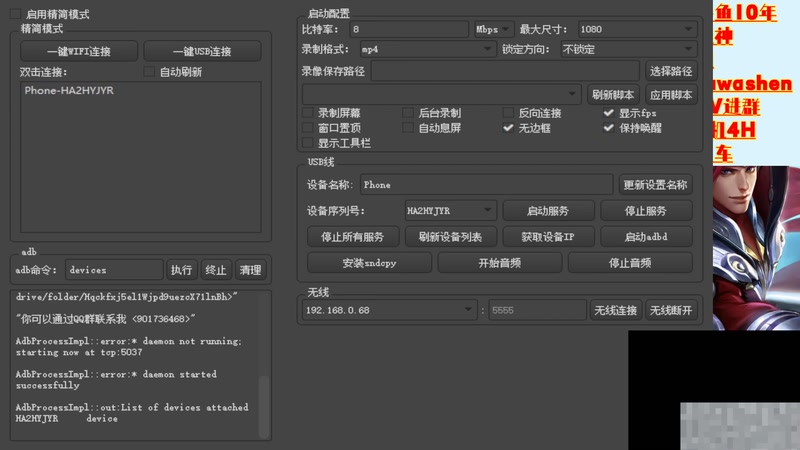Click the 5555 port input field
Screen dimensions: 800x450
point(537,310)
